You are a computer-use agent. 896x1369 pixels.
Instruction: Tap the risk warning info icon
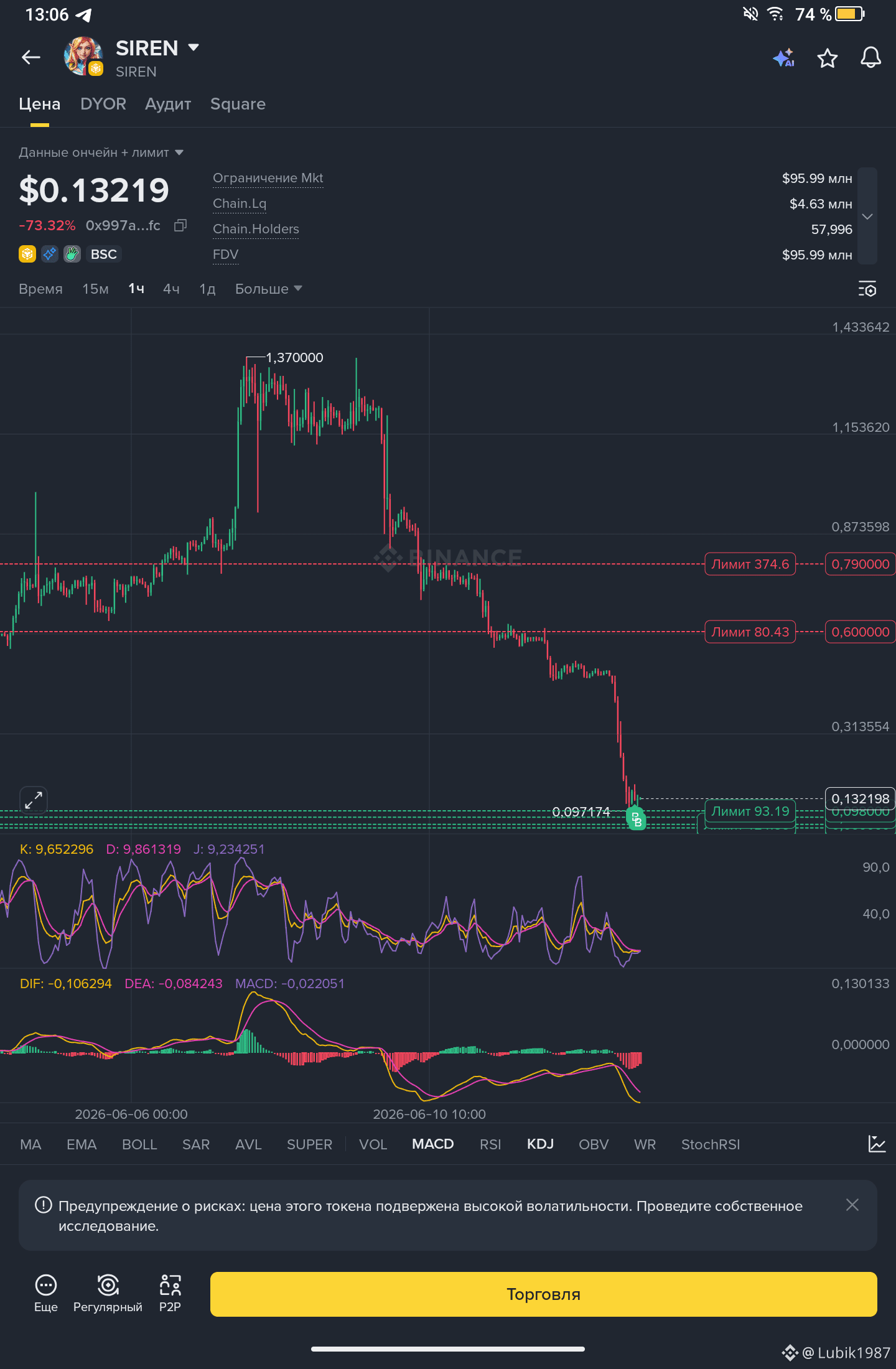(44, 1205)
